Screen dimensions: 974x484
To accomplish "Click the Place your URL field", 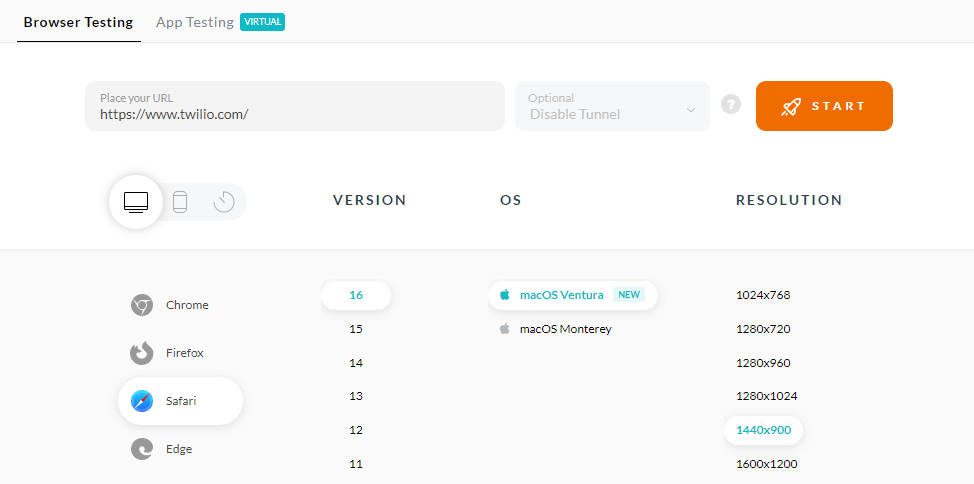I will tap(295, 106).
